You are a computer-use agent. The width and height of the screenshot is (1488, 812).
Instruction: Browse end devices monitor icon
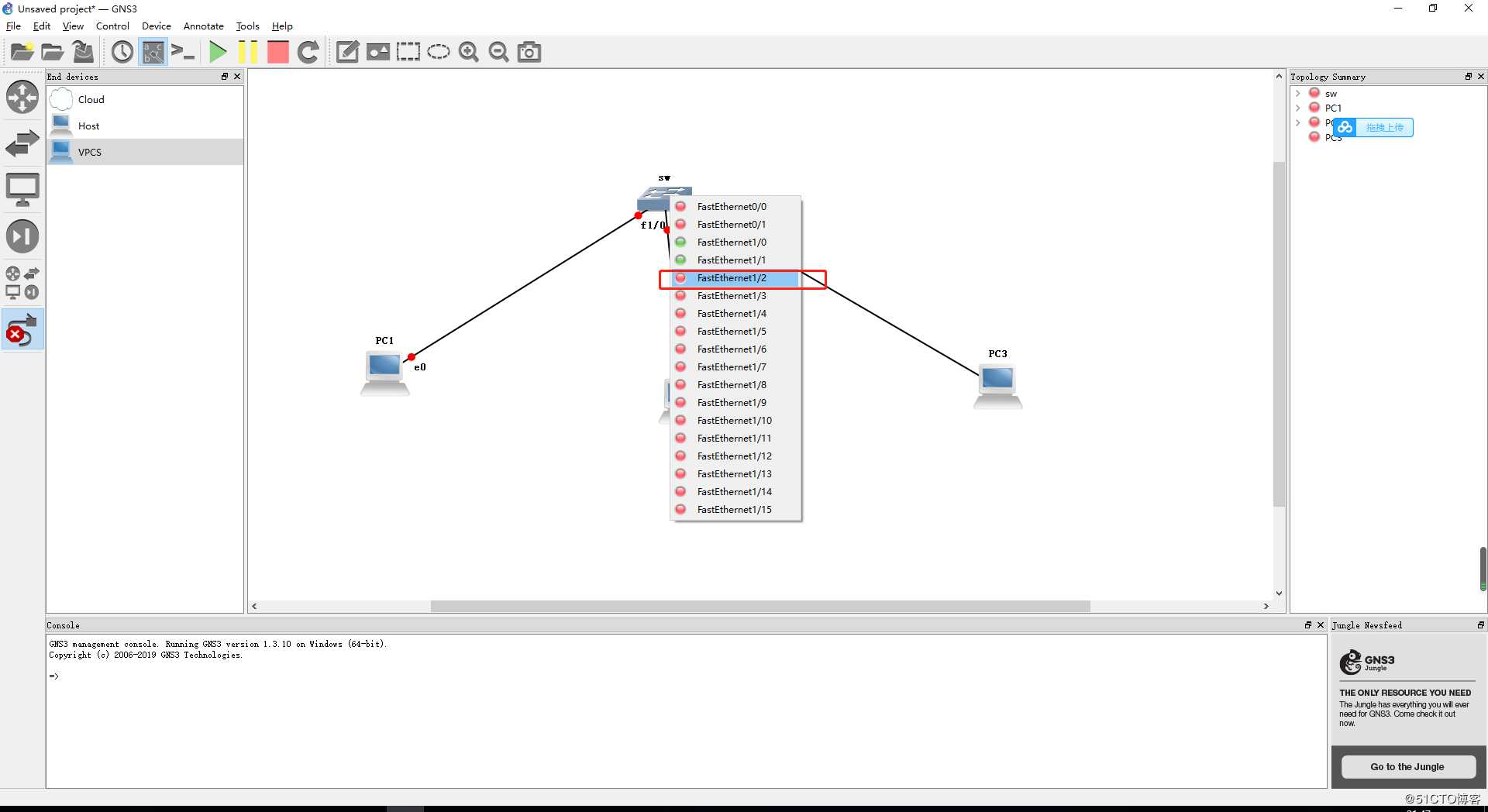point(22,190)
